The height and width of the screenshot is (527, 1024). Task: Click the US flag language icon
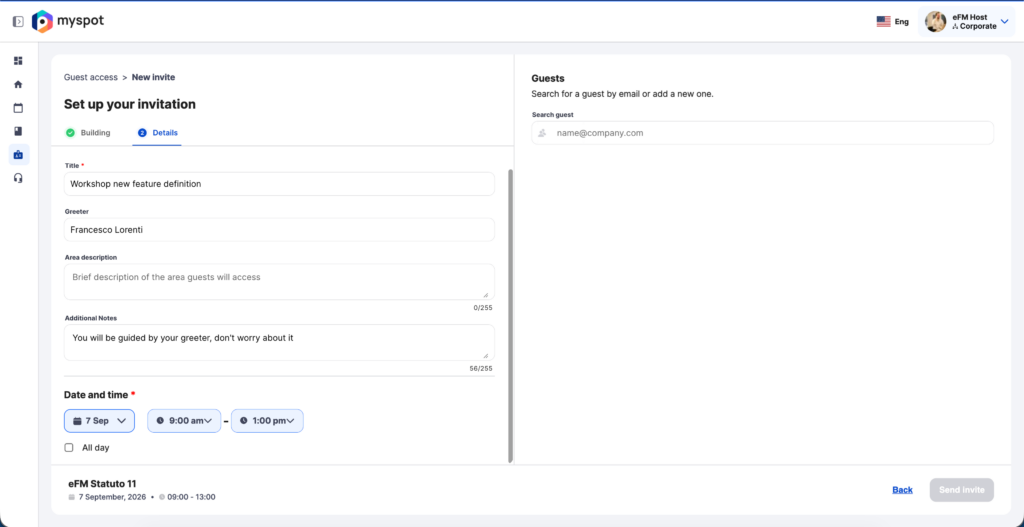point(884,22)
